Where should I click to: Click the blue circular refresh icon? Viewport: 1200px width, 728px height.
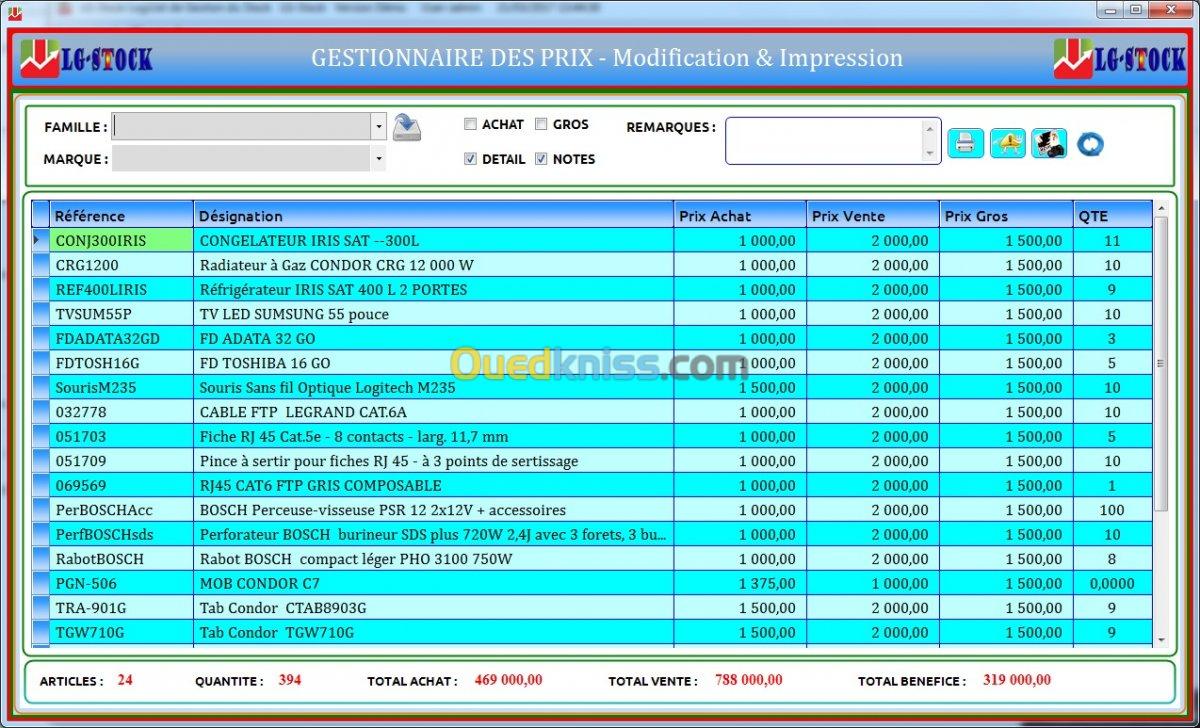click(1090, 144)
